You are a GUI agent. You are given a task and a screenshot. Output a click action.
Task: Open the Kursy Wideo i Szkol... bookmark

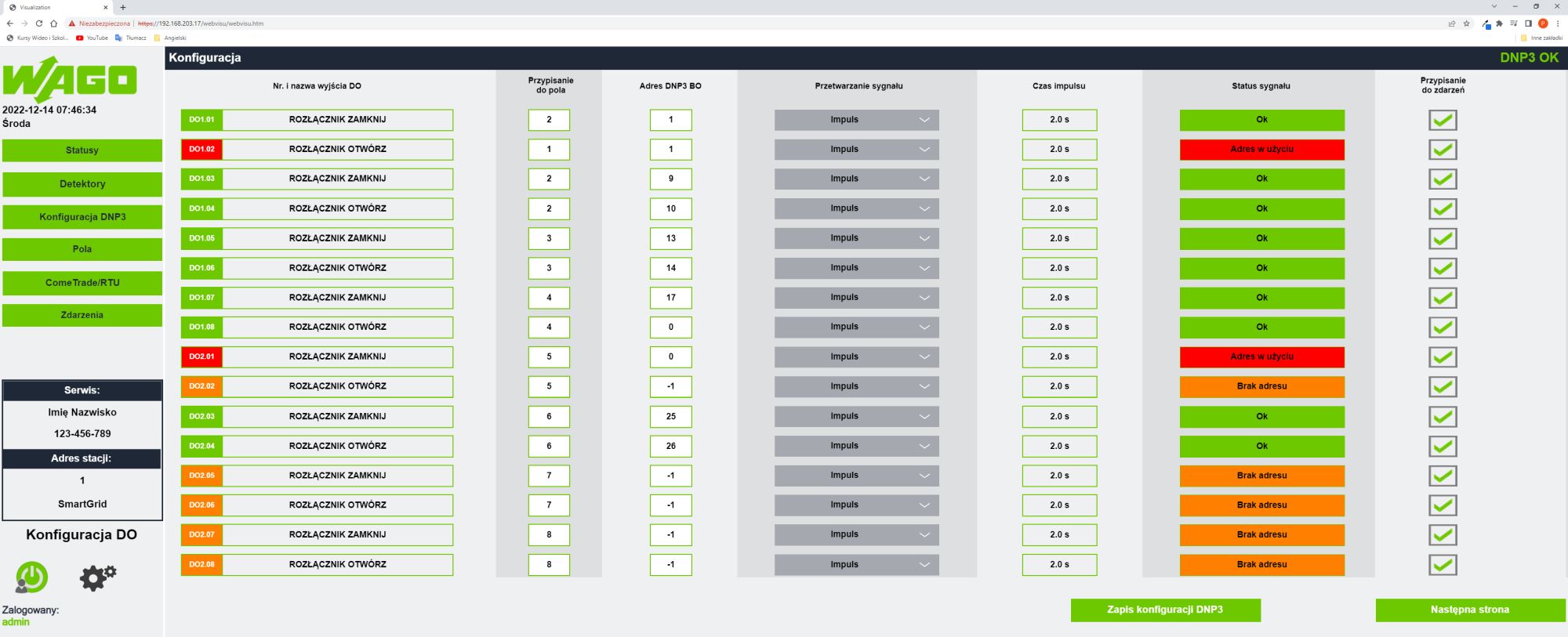point(38,38)
